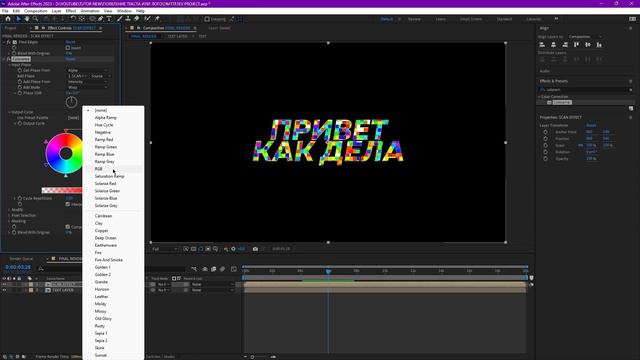The width and height of the screenshot is (640, 360).
Task: Toggle the Composite Over Layer checkbox
Action: click(x=68, y=227)
